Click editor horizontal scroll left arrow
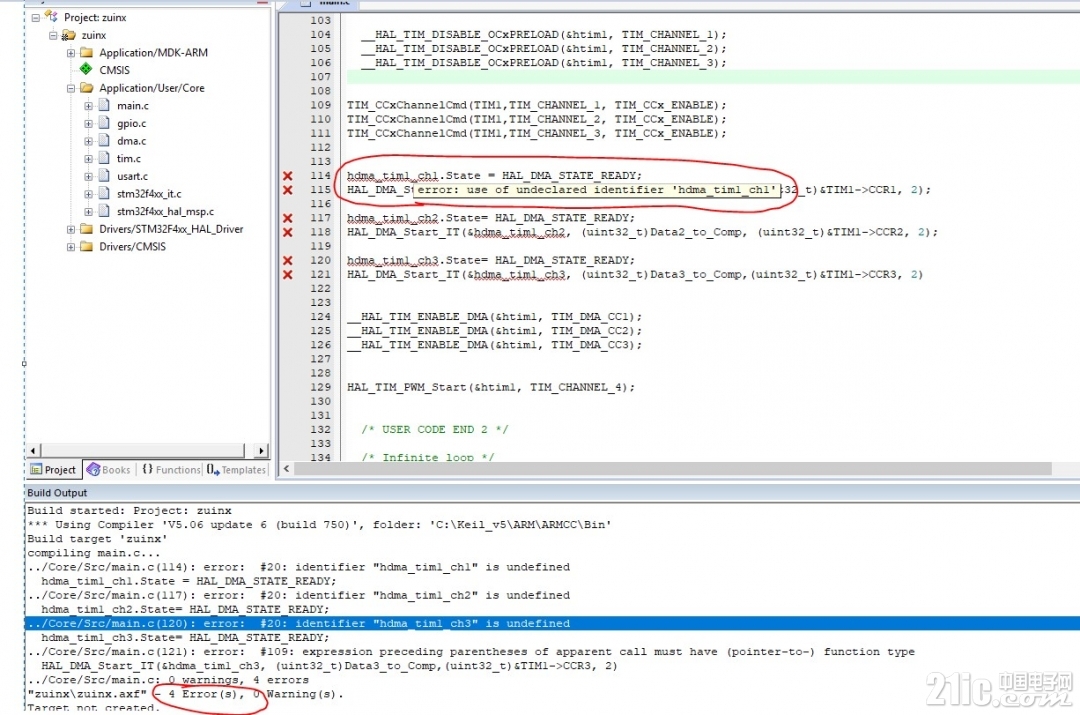This screenshot has width=1080, height=715. tap(287, 468)
